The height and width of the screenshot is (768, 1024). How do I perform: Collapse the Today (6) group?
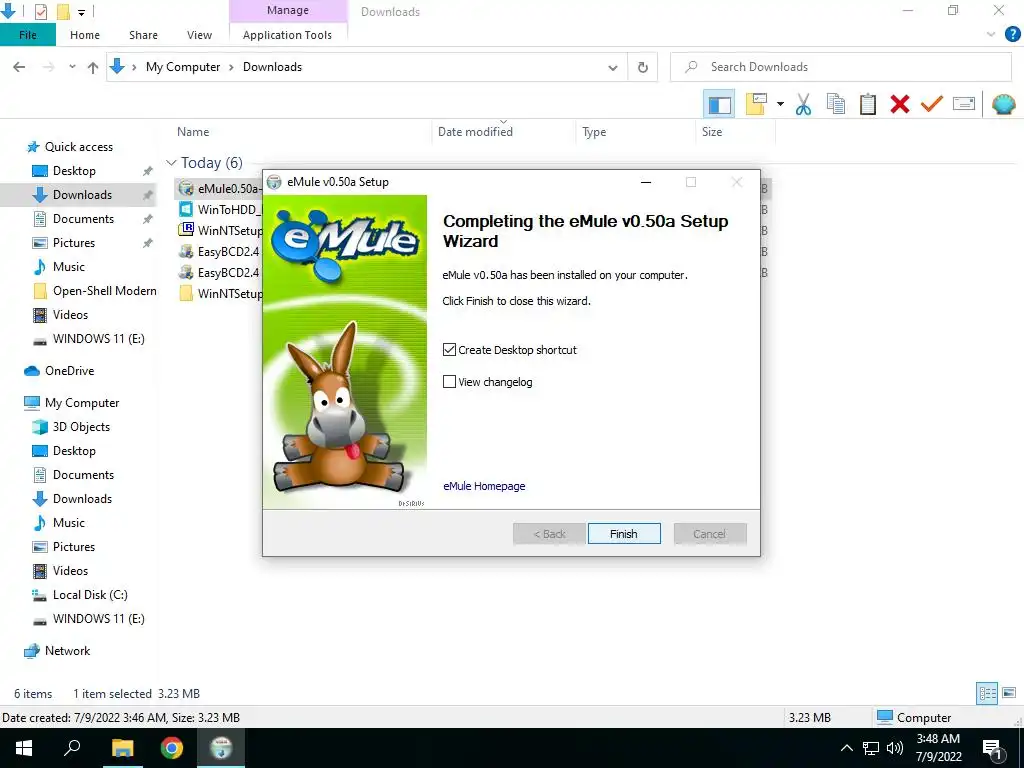click(171, 163)
